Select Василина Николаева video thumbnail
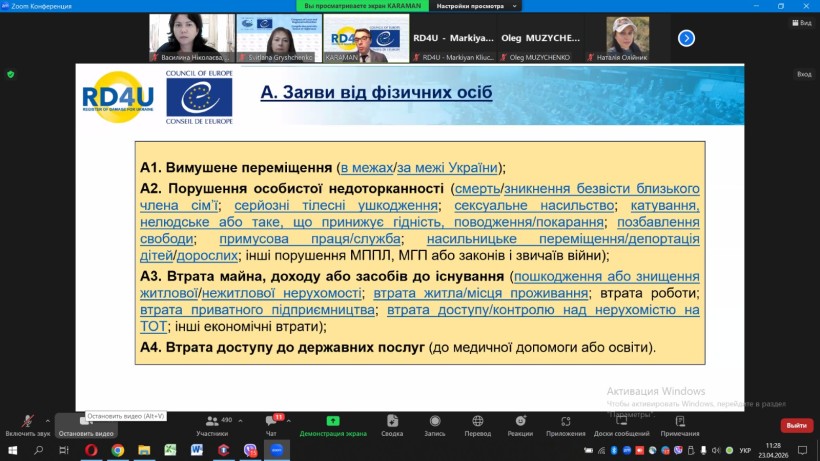Viewport: 820px width, 461px height. pyautogui.click(x=192, y=38)
